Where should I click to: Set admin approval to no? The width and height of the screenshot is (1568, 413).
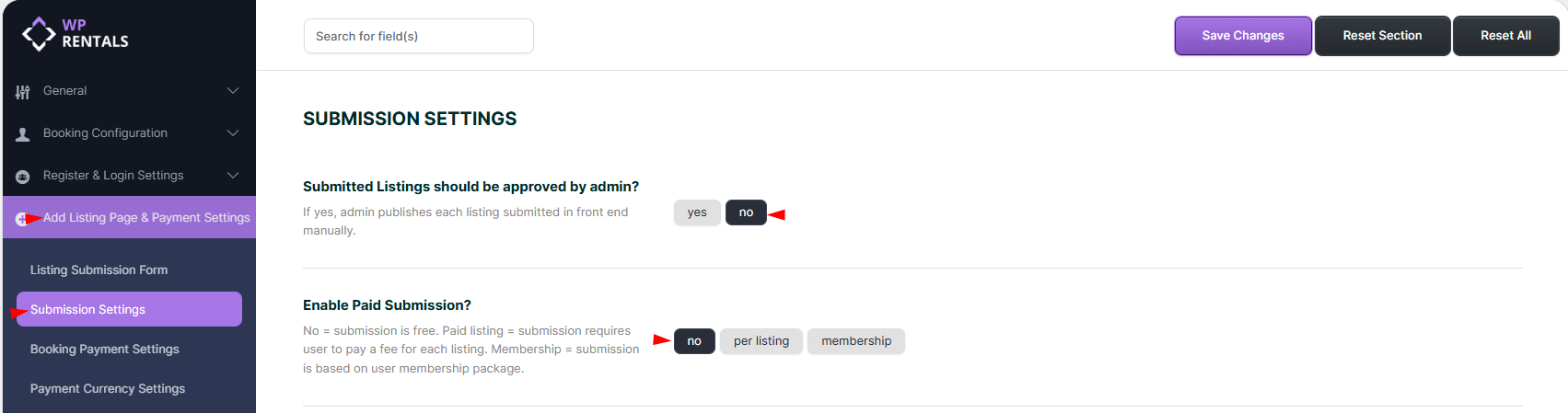(746, 212)
